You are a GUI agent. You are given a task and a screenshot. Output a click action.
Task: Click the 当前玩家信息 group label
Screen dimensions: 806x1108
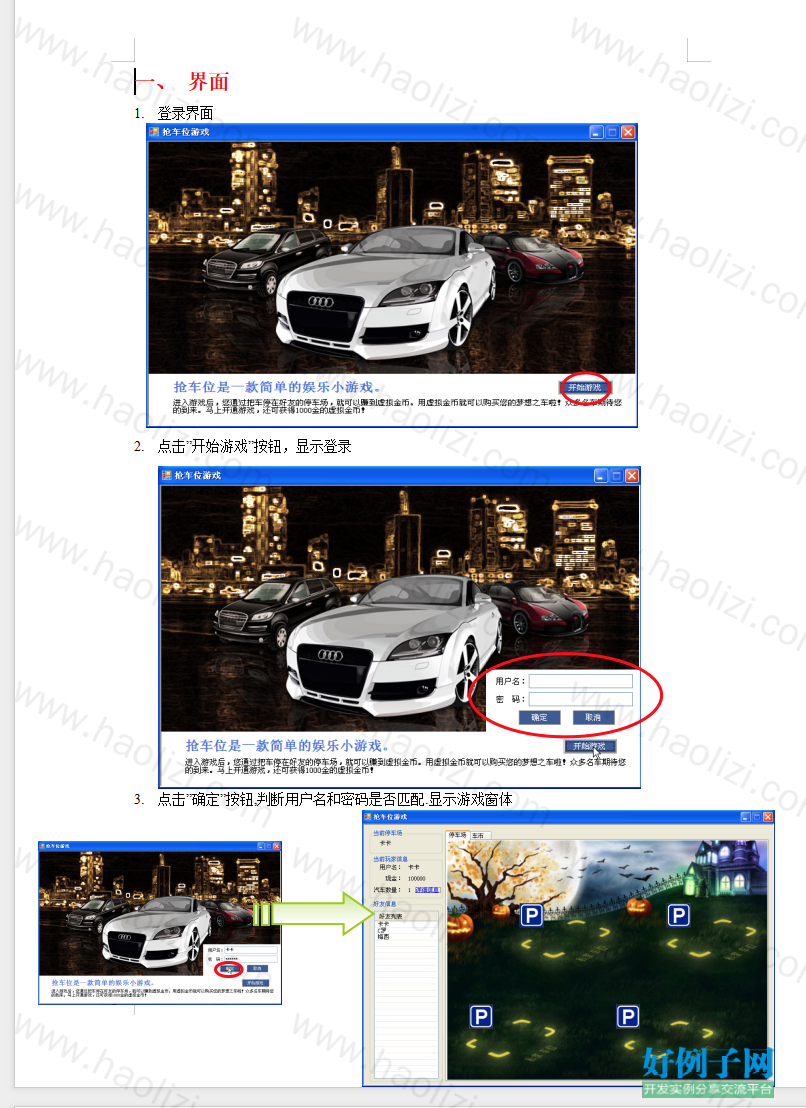coord(391,859)
